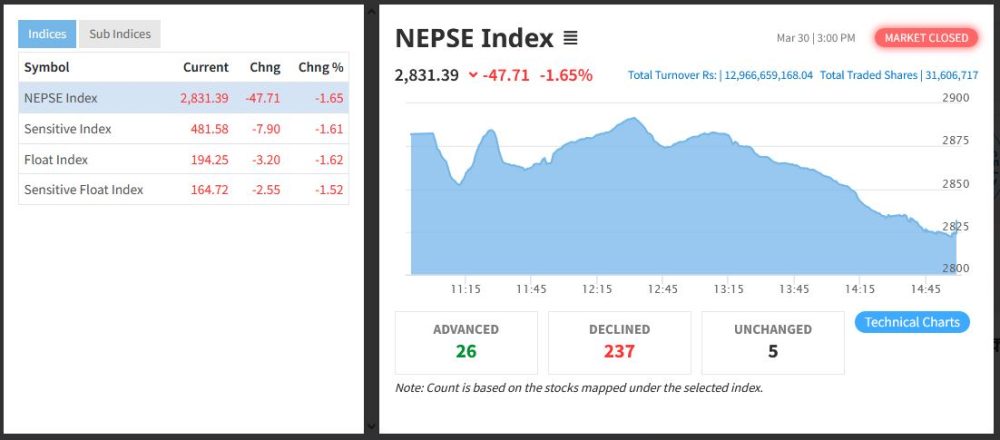Viewport: 1000px width, 440px height.
Task: Click the scroll-down arrow between the panels
Action: (371, 425)
